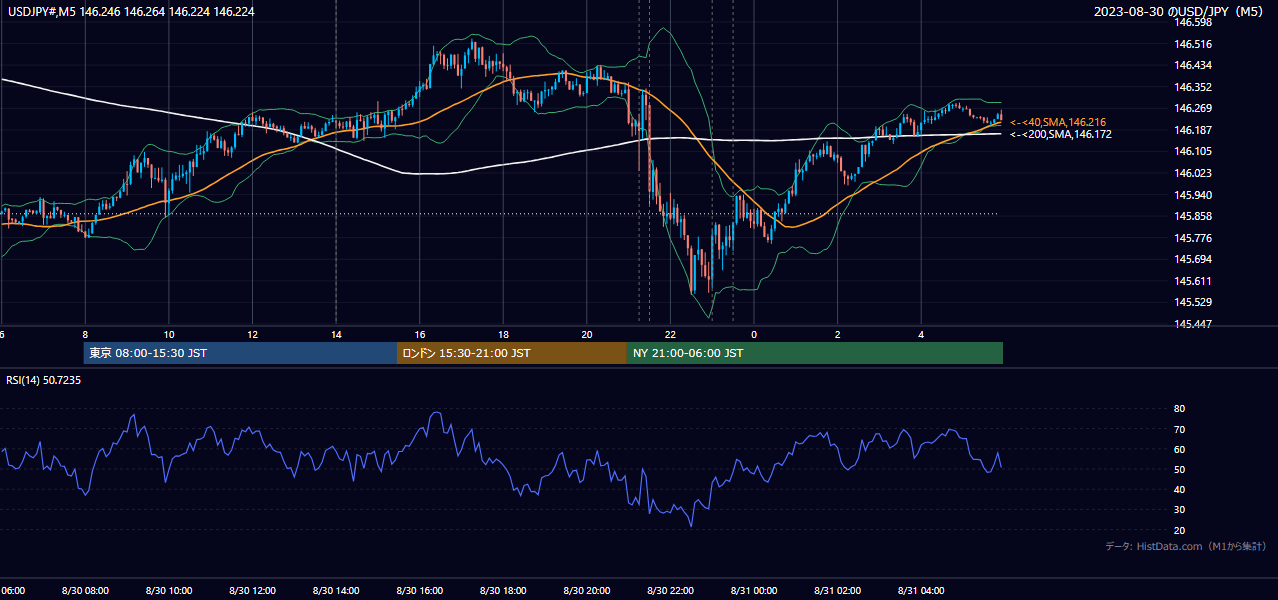Click price axis label 146.187
The width and height of the screenshot is (1278, 600).
1193,130
